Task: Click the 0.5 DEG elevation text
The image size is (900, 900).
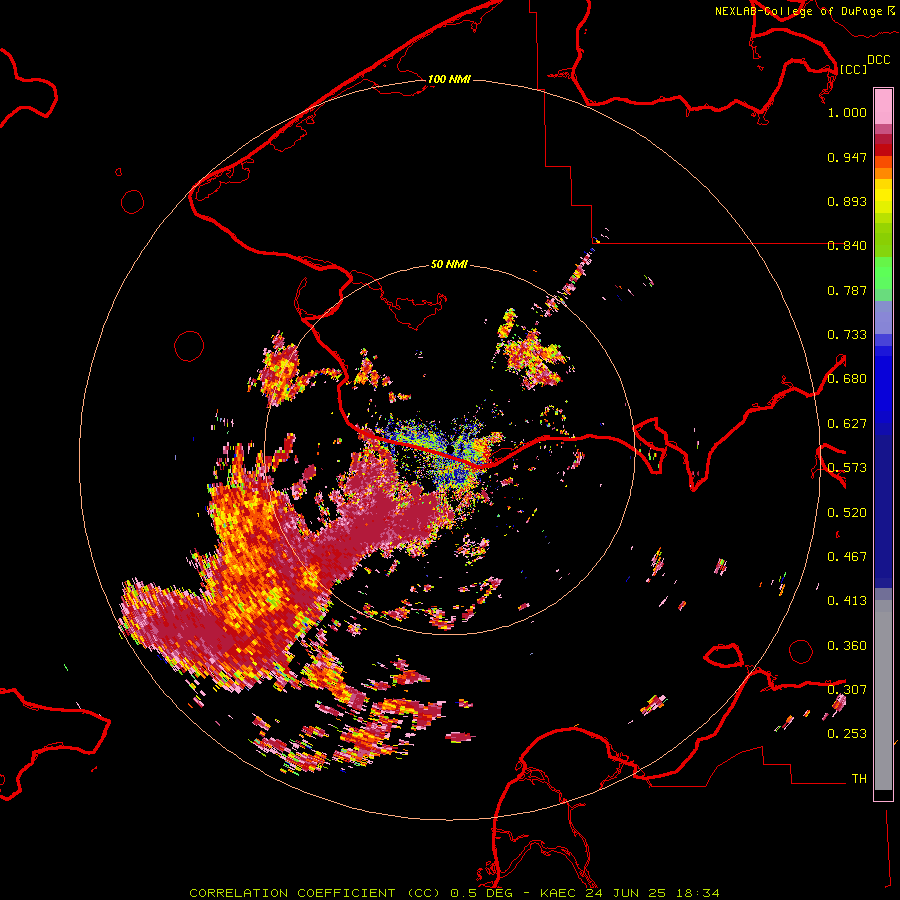Action: (482, 893)
